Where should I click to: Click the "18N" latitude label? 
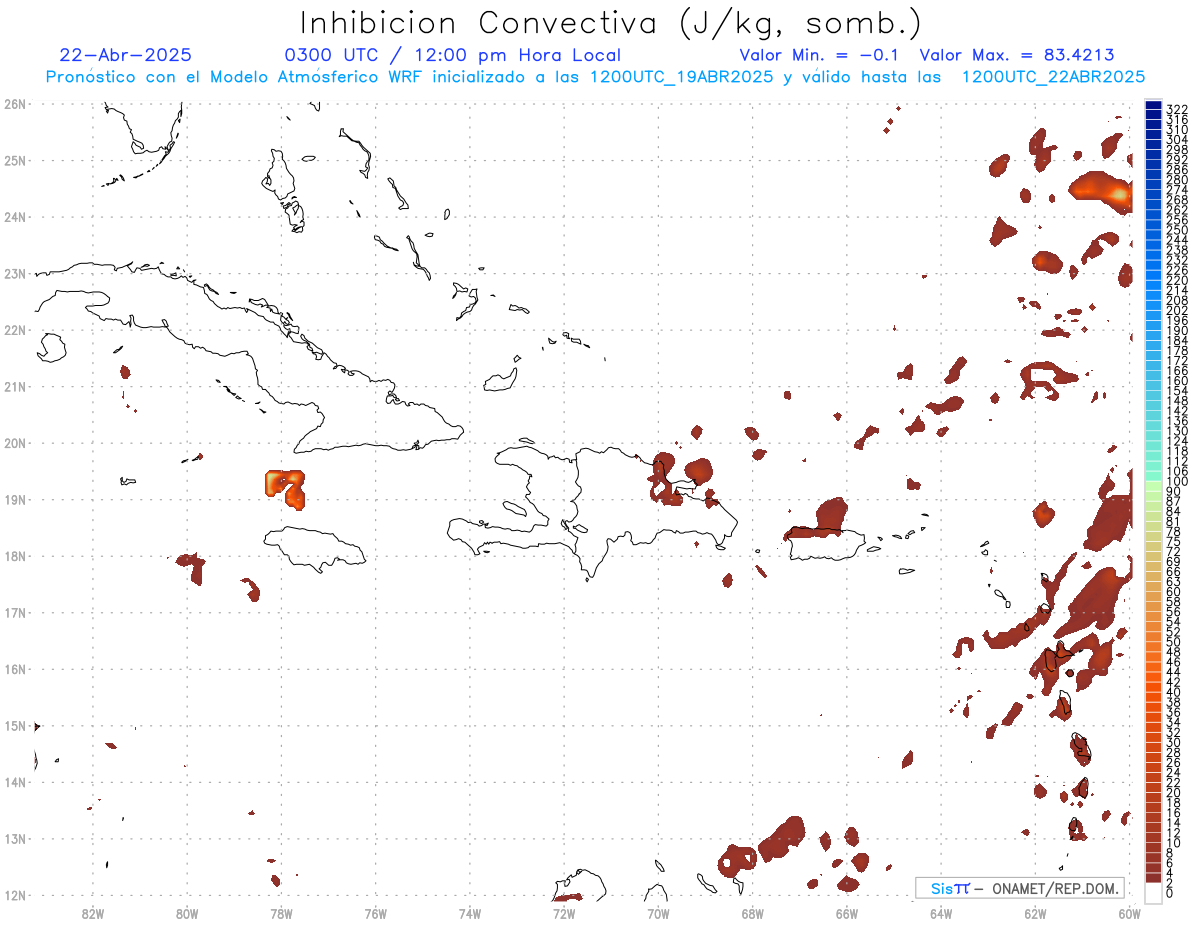click(x=14, y=556)
